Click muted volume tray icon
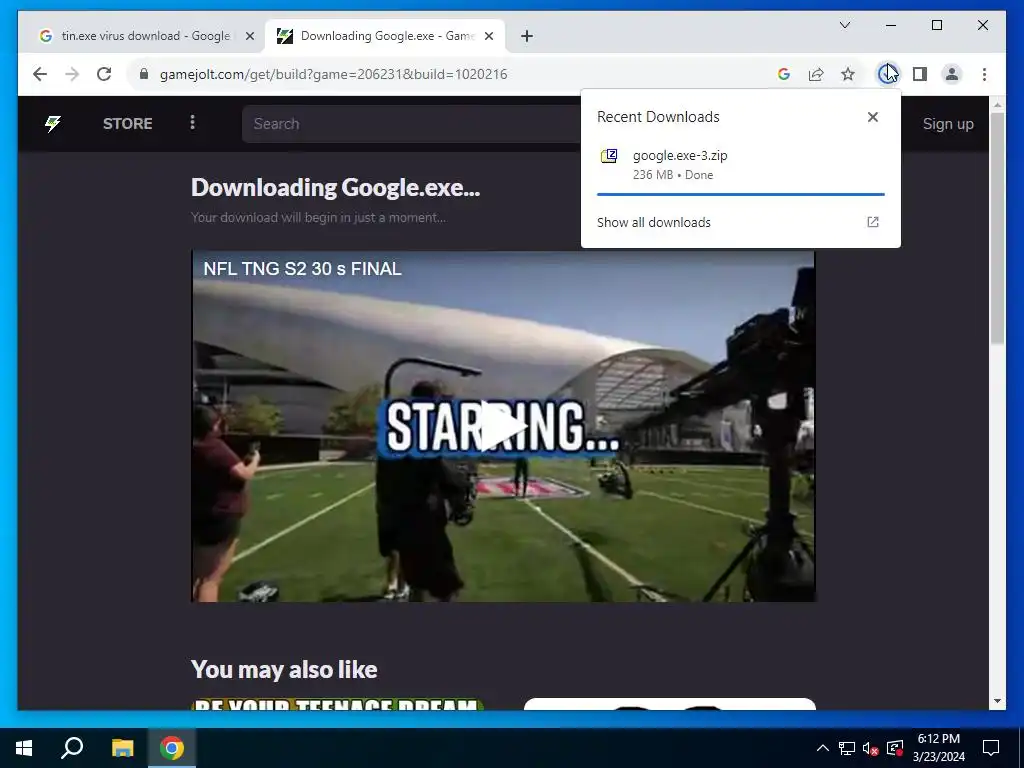The width and height of the screenshot is (1024, 768). point(871,748)
